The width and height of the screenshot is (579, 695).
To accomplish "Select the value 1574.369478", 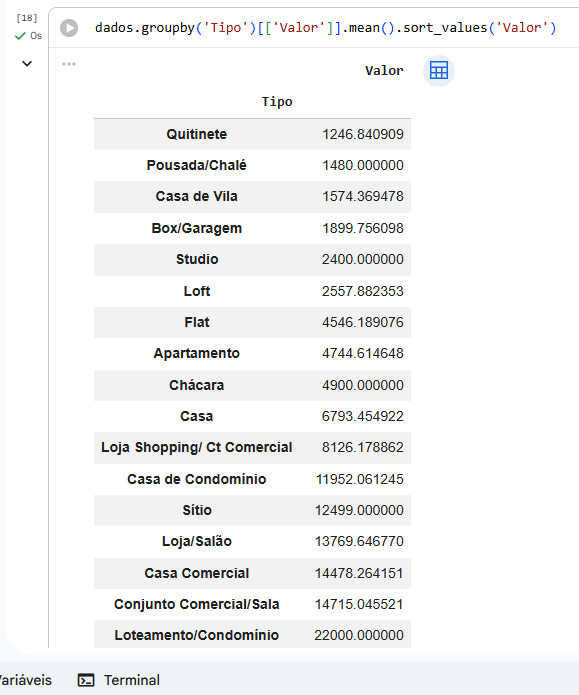I will [363, 196].
